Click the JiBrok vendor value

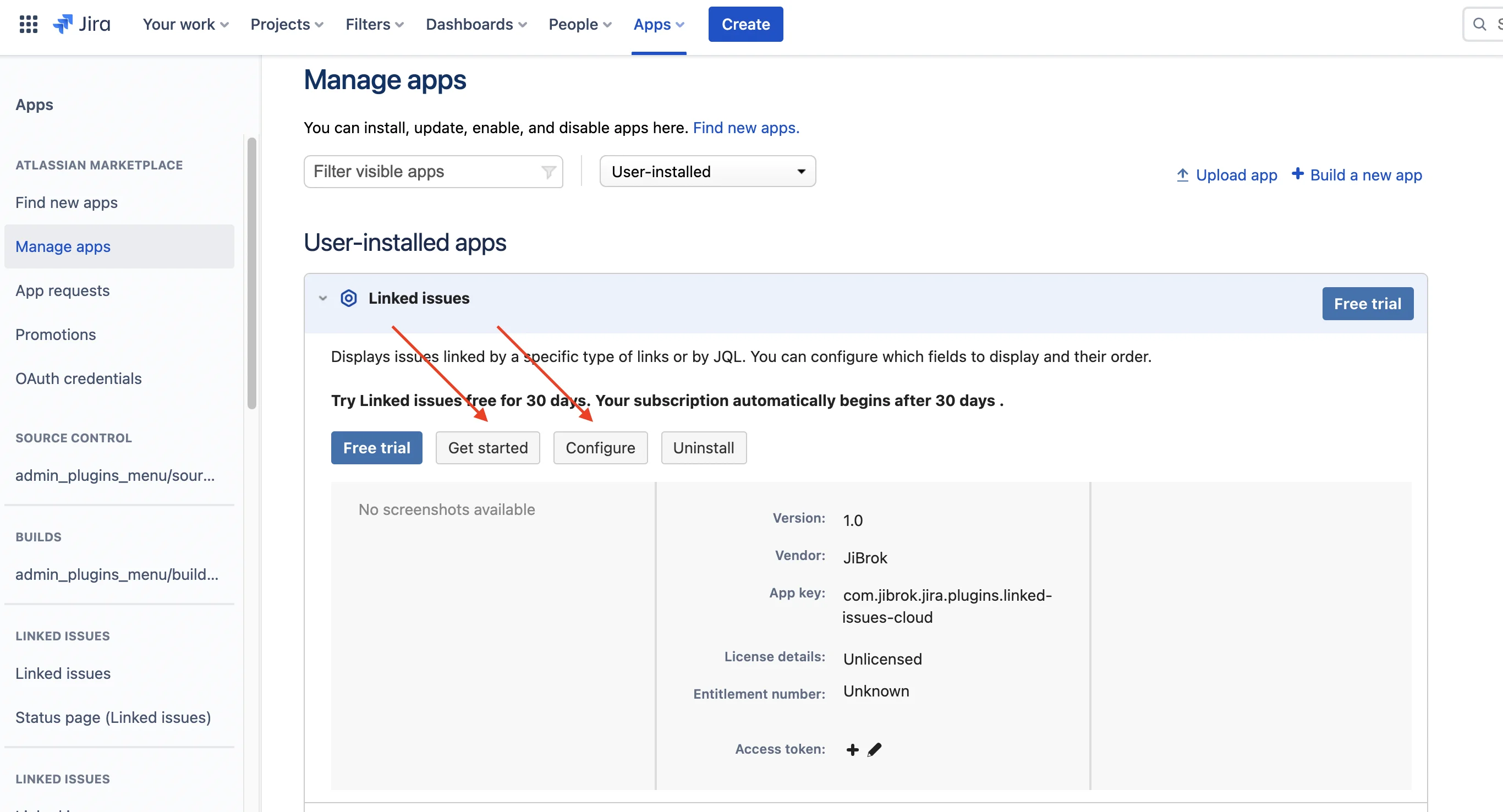865,558
